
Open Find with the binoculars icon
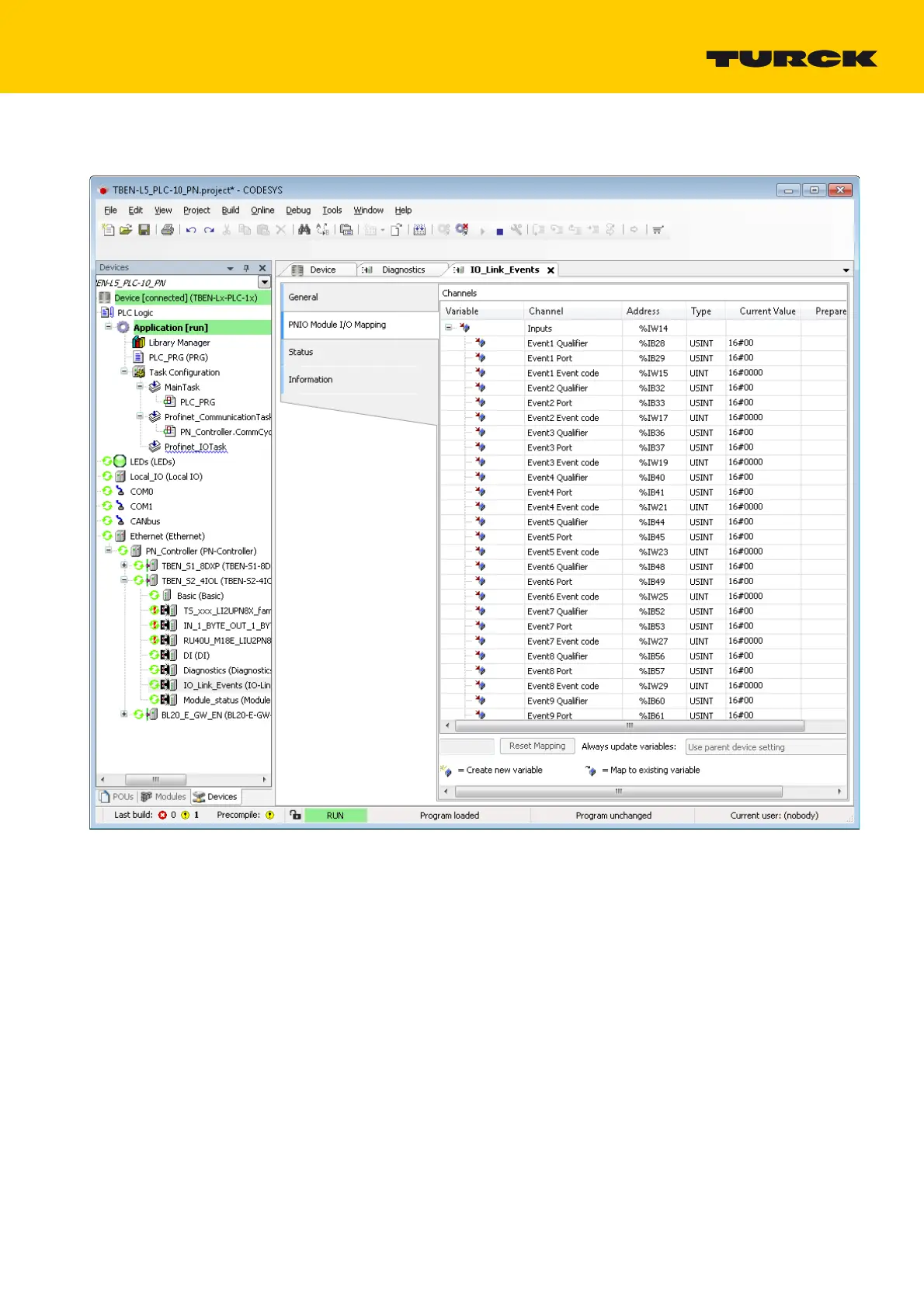[304, 230]
